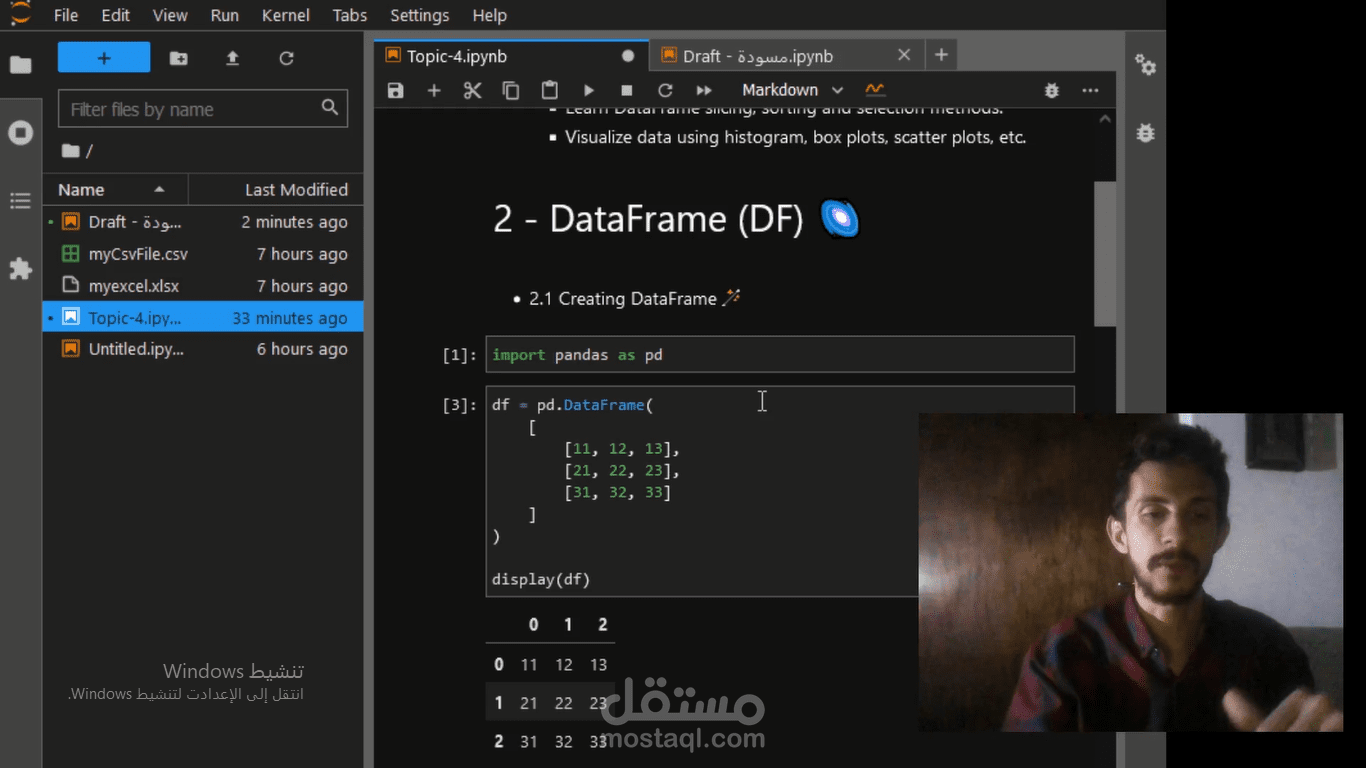
Task: Sort files by Last Modified column
Action: click(276, 189)
